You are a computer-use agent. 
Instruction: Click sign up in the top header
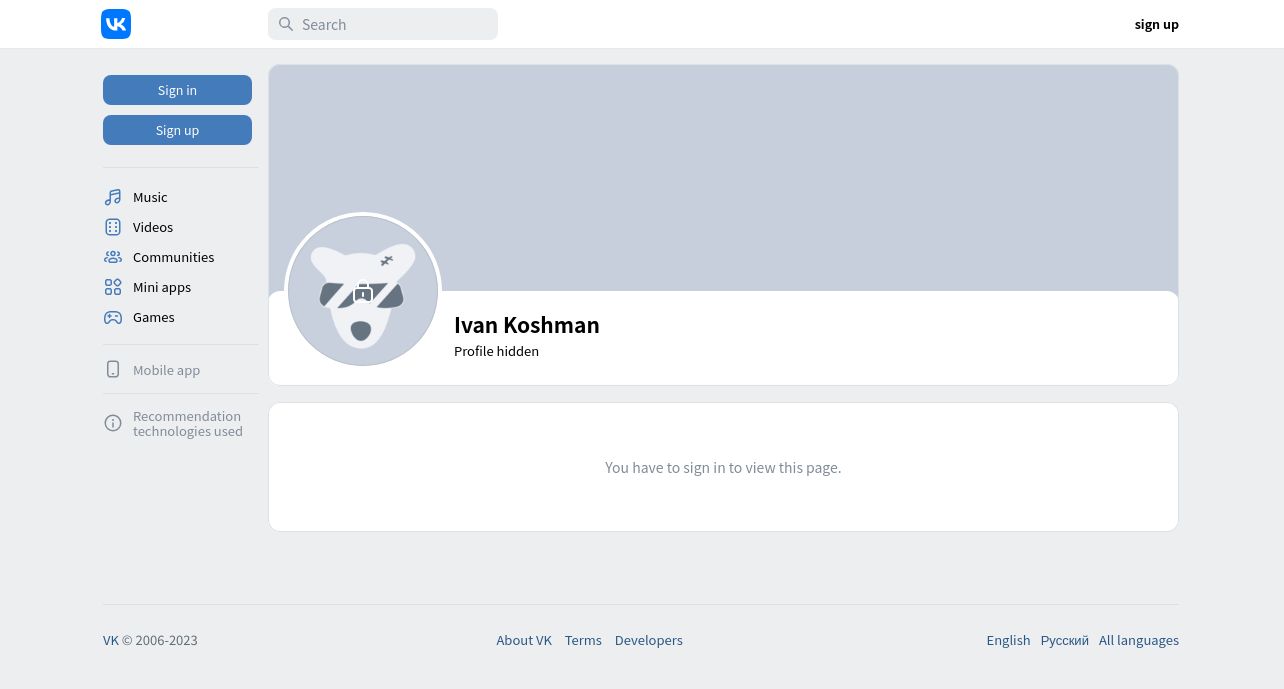click(1156, 24)
